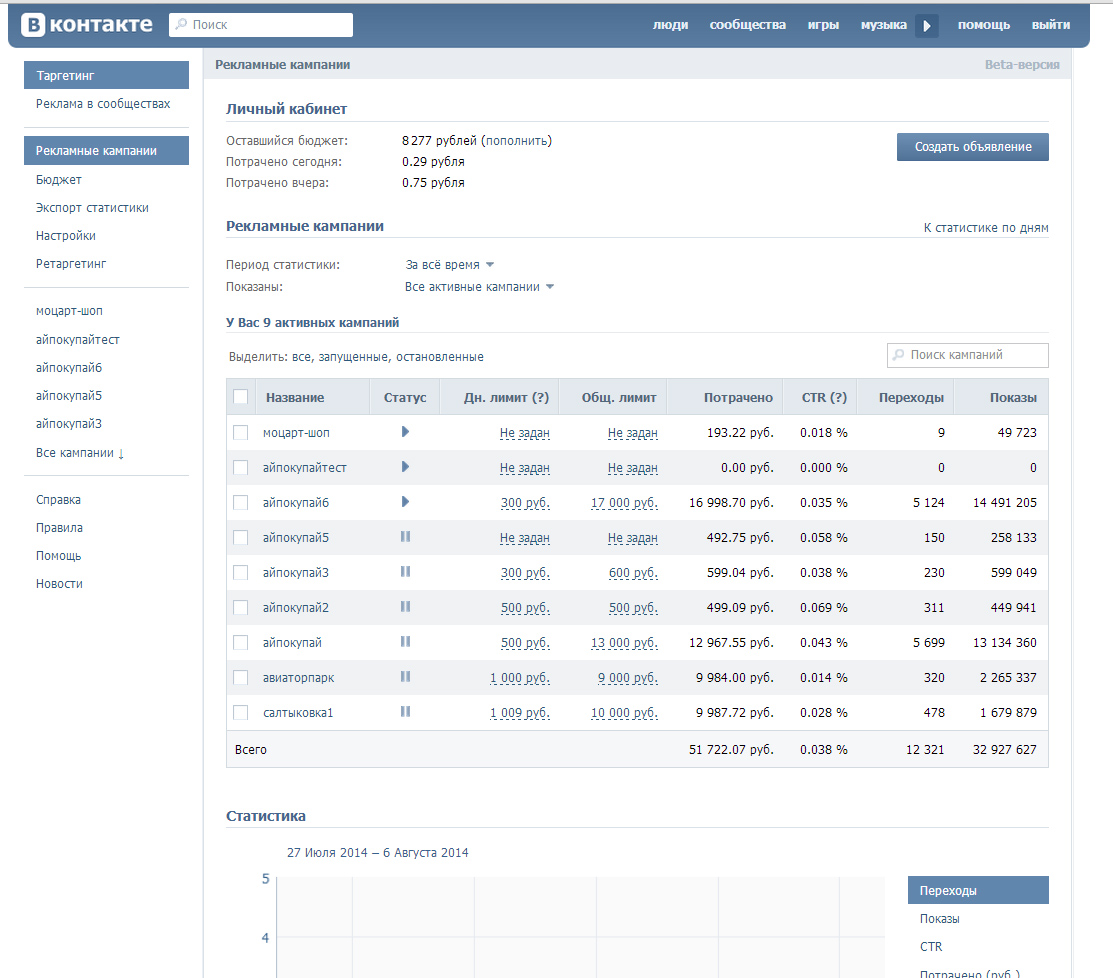
Task: Edit daily limit '1 000 руб.' for авиаторпарк
Action: (x=520, y=678)
